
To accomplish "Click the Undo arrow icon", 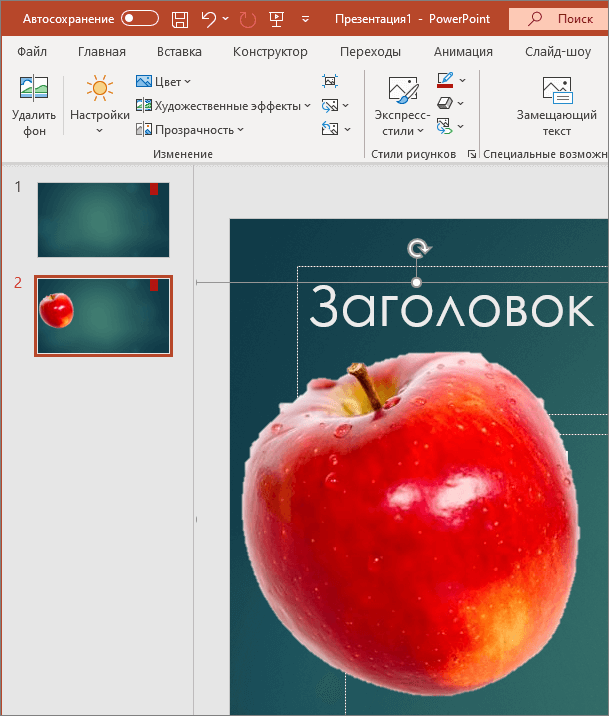I will 209,19.
